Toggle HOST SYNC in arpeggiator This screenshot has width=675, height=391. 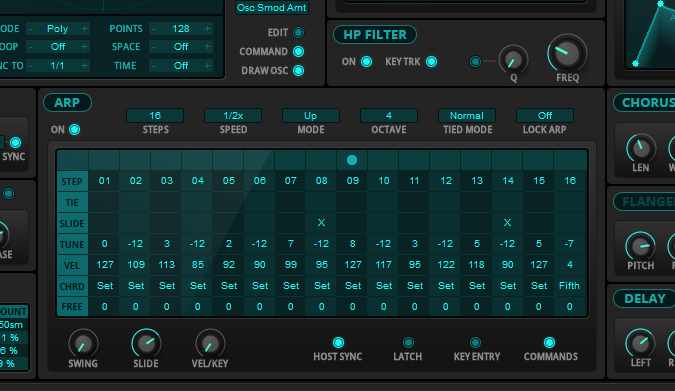338,342
